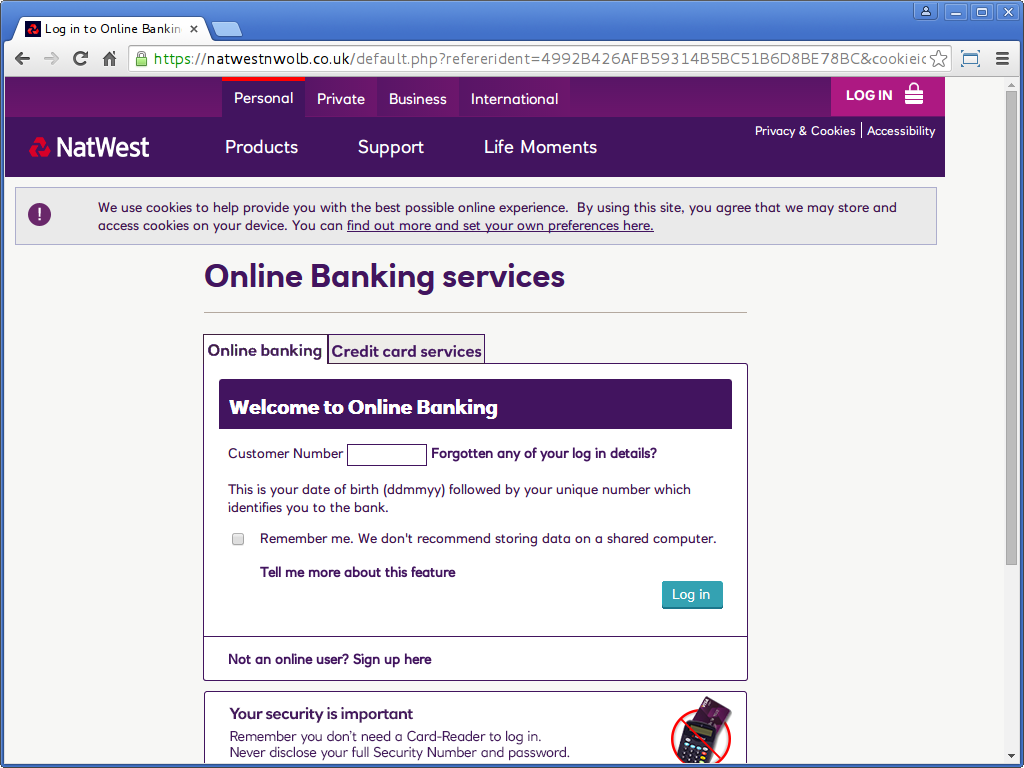Tick the Remember me checkbox
Viewport: 1024px width, 768px height.
[238, 539]
